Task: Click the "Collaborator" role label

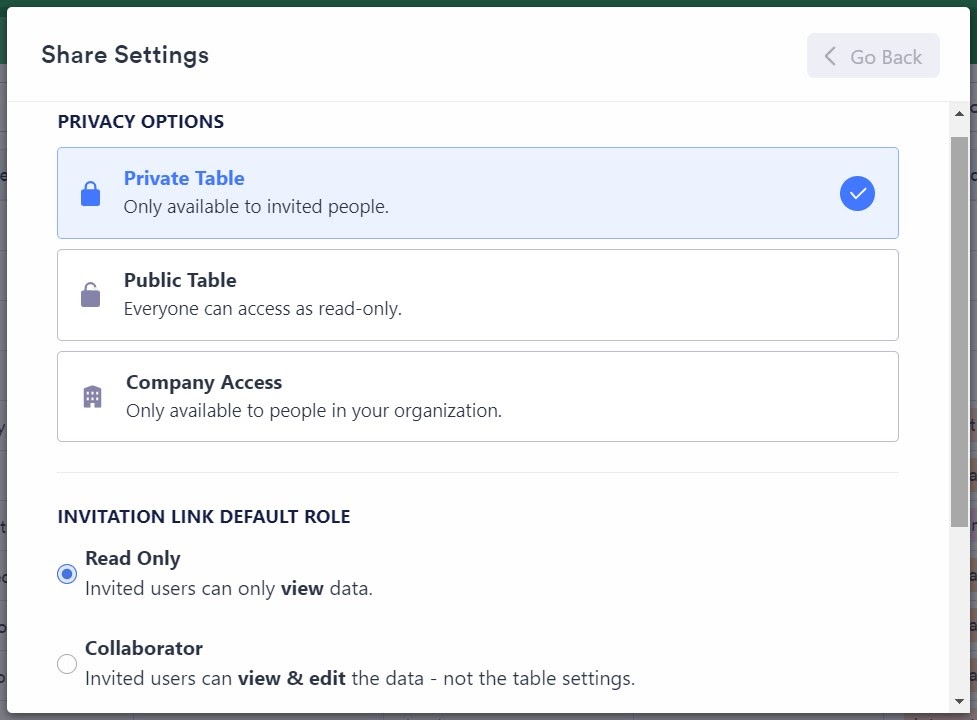Action: point(144,648)
